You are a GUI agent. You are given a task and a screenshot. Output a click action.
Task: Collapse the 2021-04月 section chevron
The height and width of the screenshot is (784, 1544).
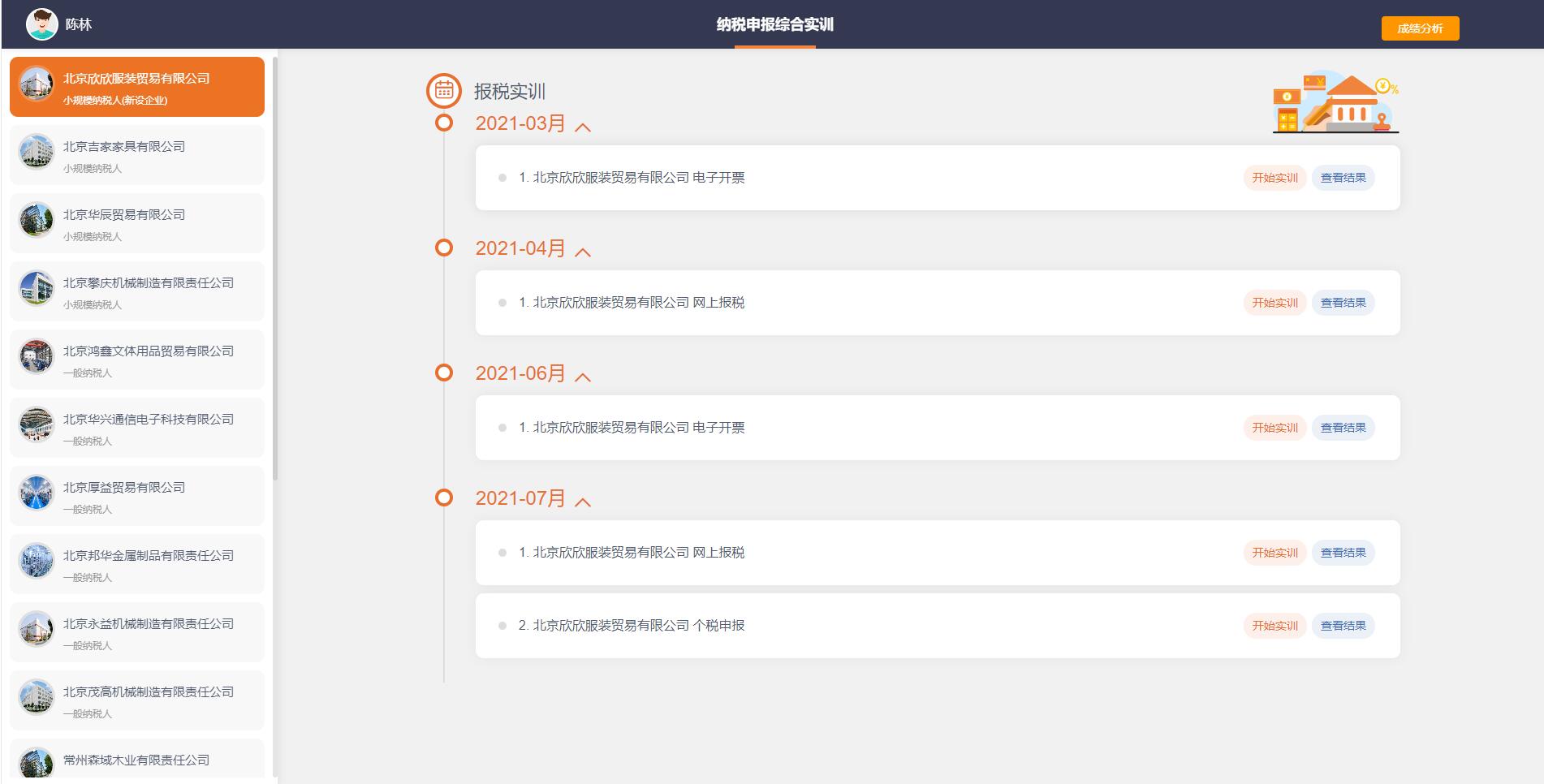click(x=583, y=252)
